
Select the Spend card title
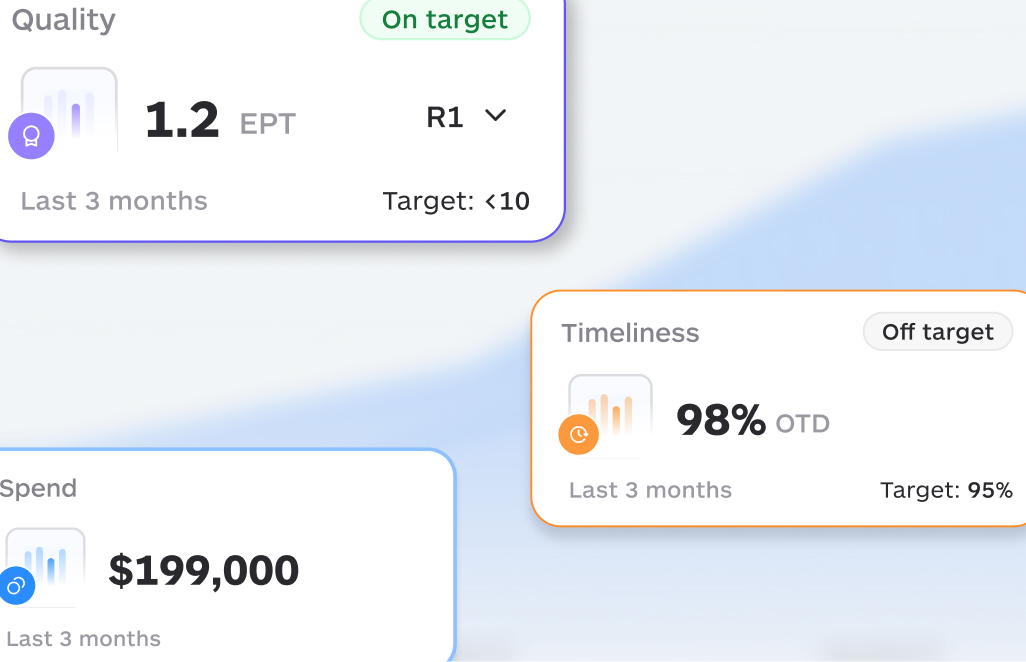(38, 489)
